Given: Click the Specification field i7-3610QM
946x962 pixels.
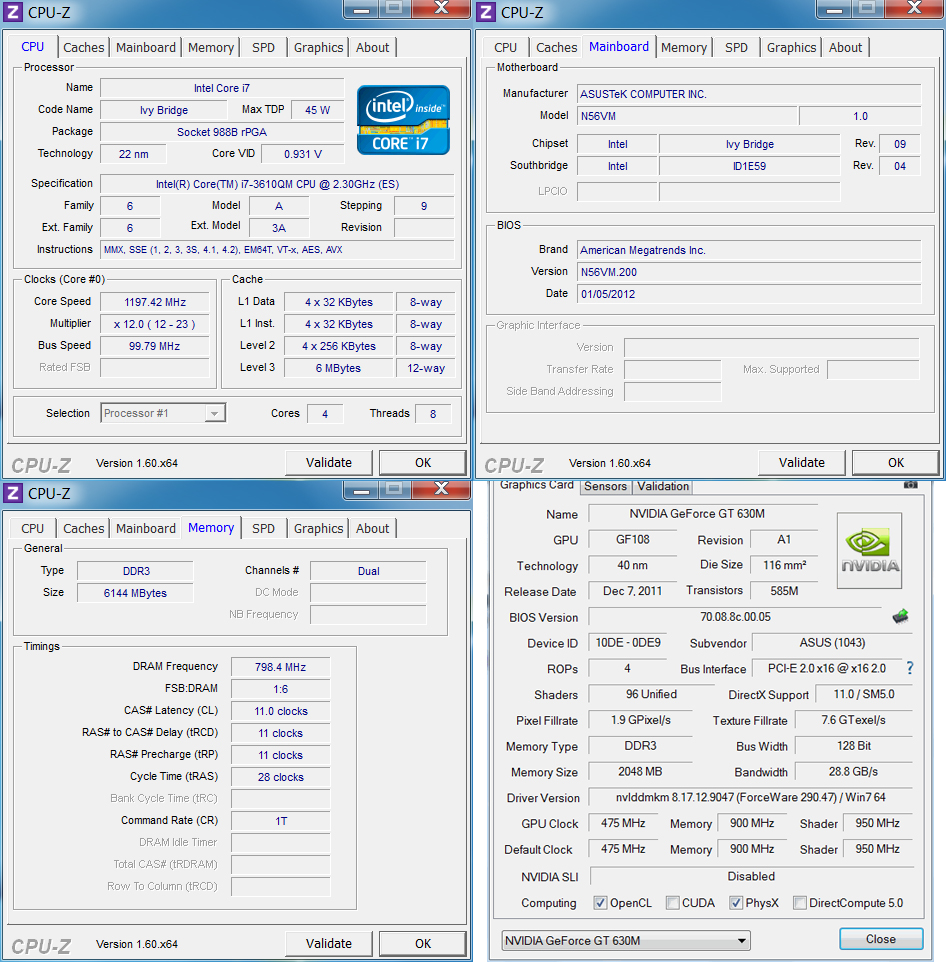Looking at the screenshot, I should pyautogui.click(x=277, y=184).
